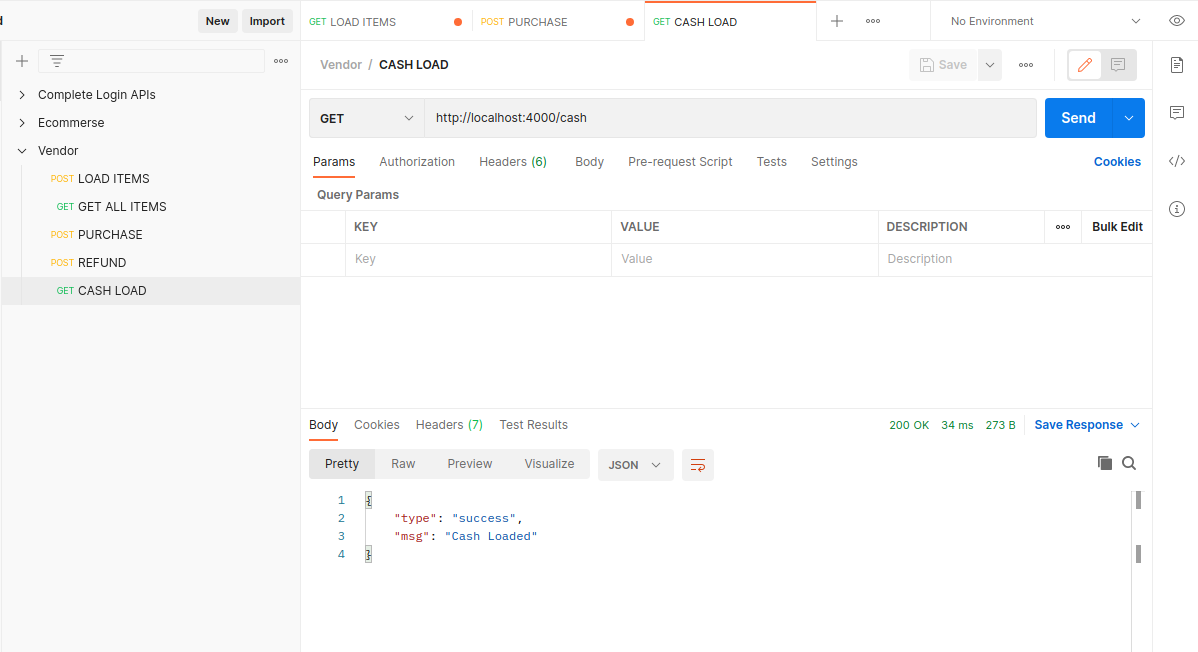Click the query param Value field
The height and width of the screenshot is (652, 1198).
(x=744, y=259)
